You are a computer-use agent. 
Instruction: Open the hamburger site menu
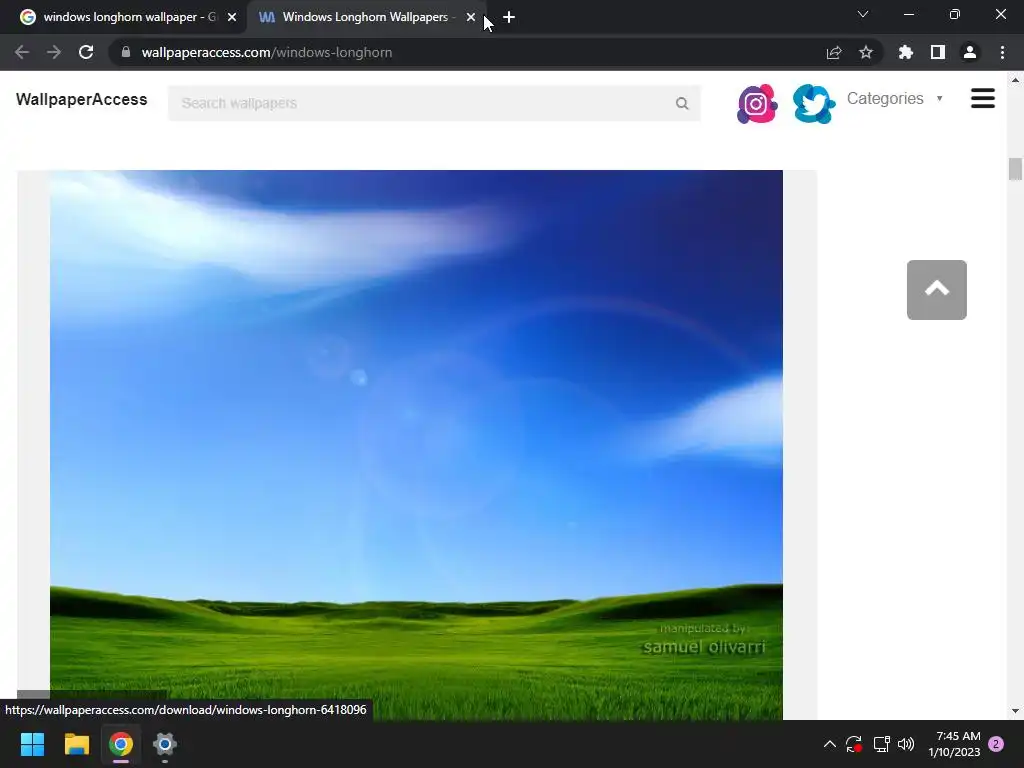tap(982, 99)
